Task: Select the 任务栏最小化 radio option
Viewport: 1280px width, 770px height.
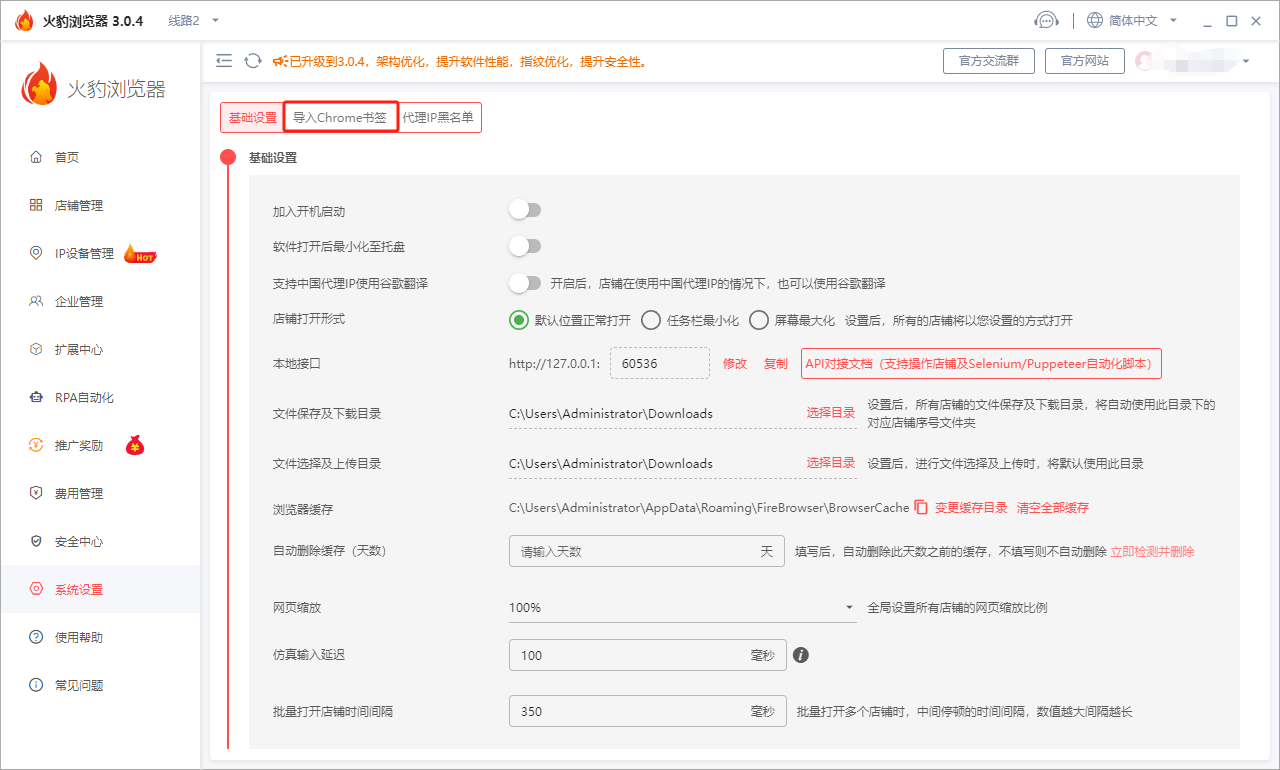Action: 651,320
